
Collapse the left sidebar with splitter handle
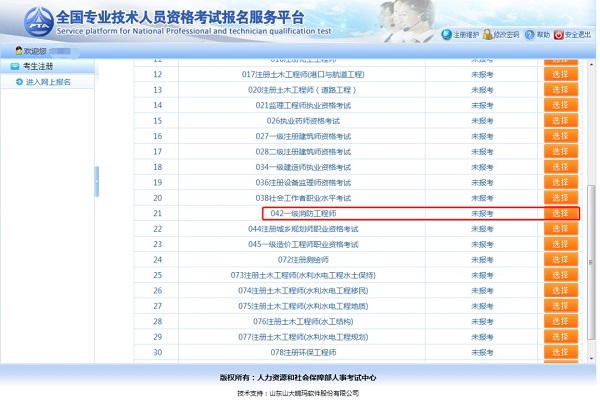[97, 181]
